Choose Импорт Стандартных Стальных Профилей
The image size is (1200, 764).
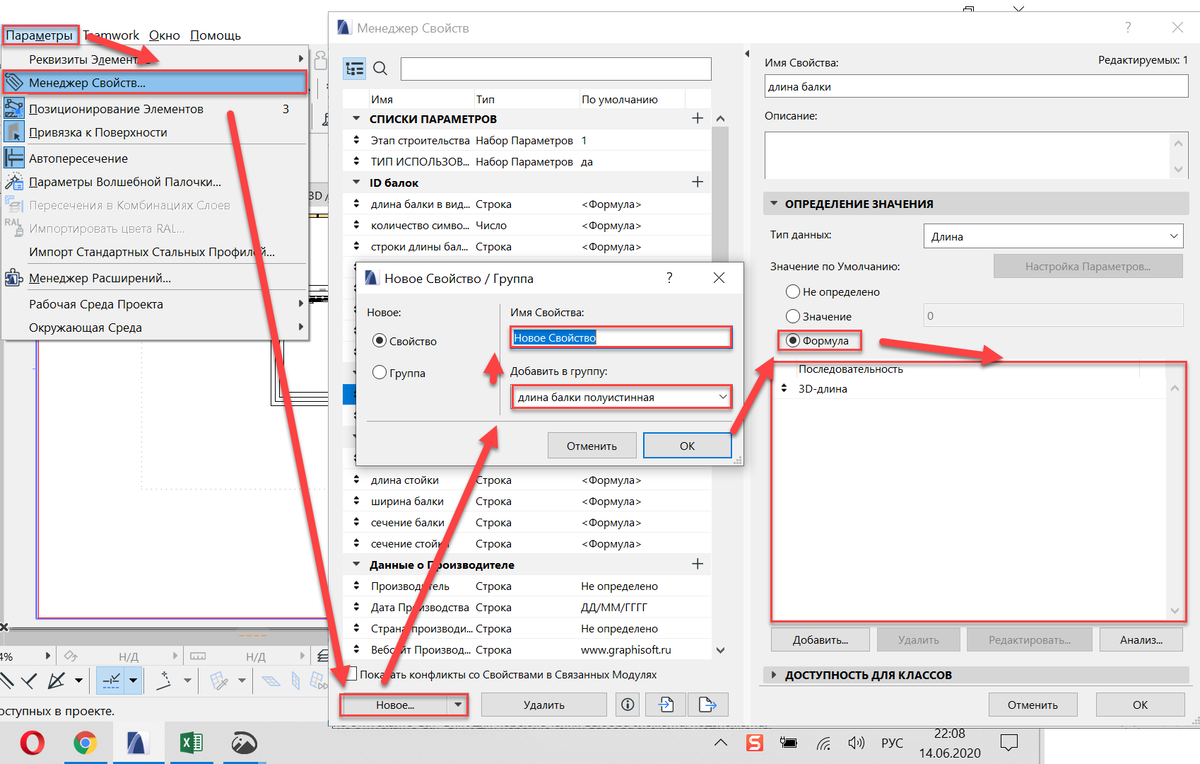click(155, 252)
